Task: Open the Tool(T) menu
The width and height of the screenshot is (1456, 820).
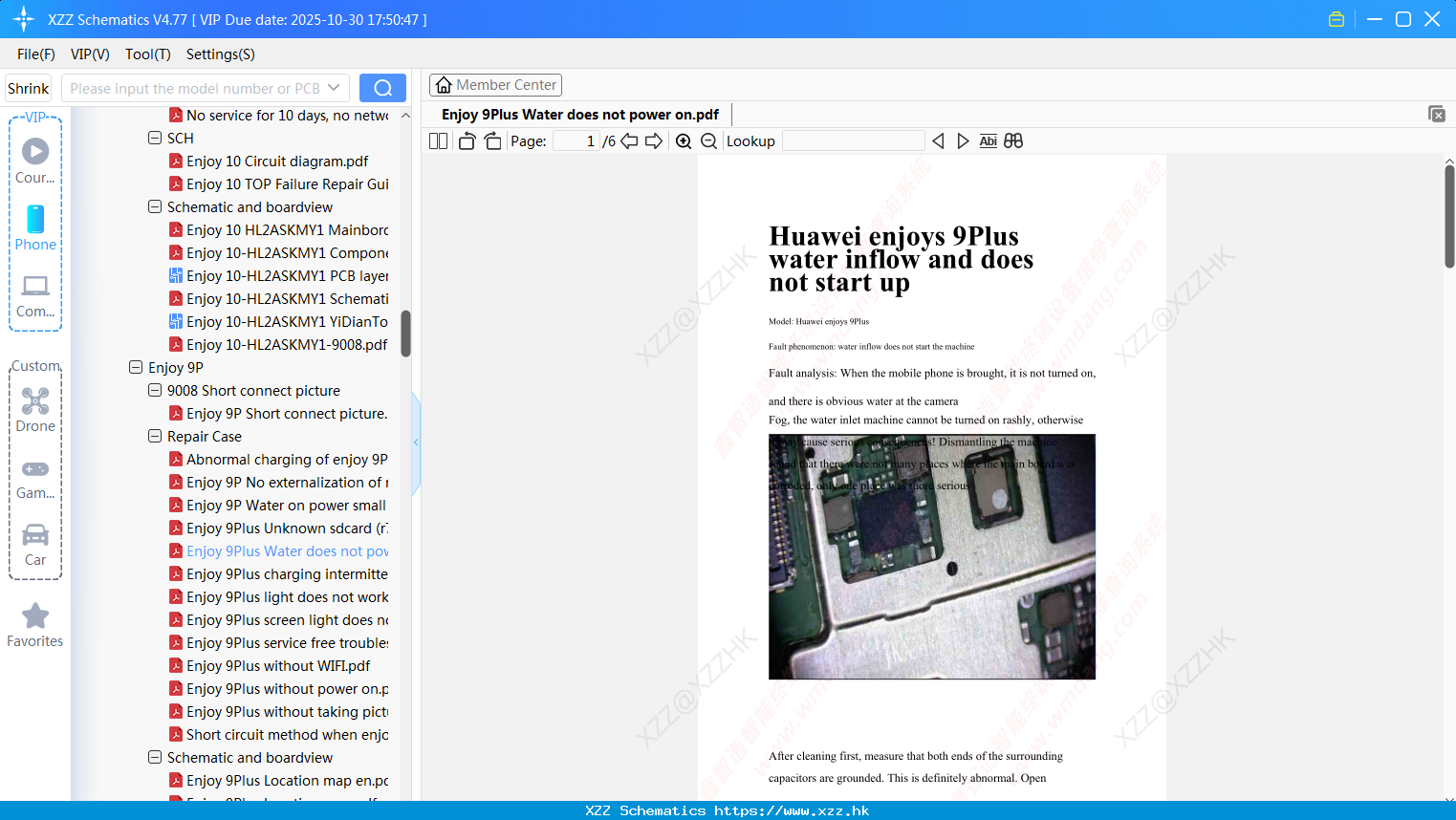Action: 148,54
